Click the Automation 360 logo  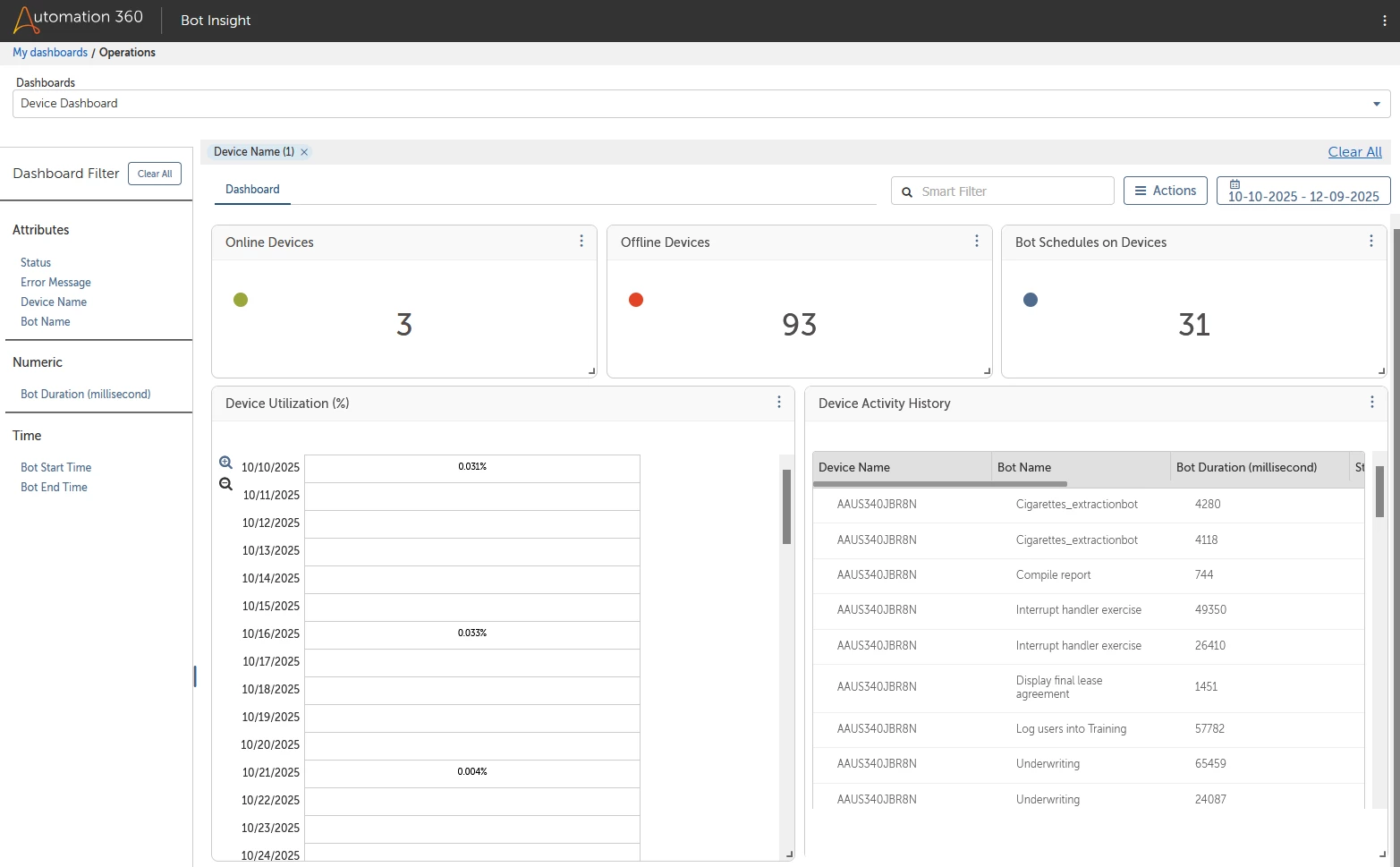(78, 19)
